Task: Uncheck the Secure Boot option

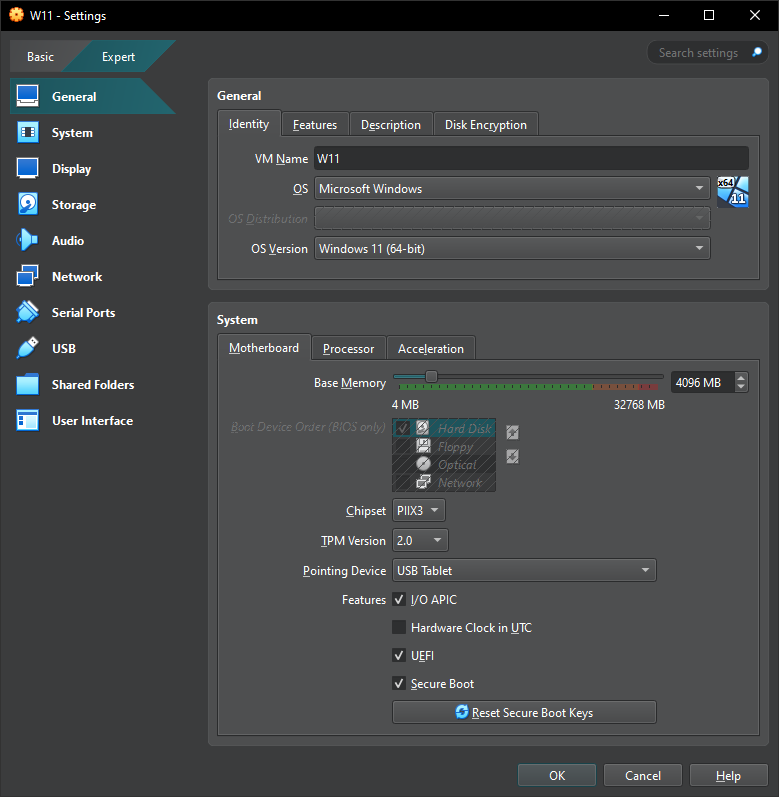Action: tap(400, 684)
